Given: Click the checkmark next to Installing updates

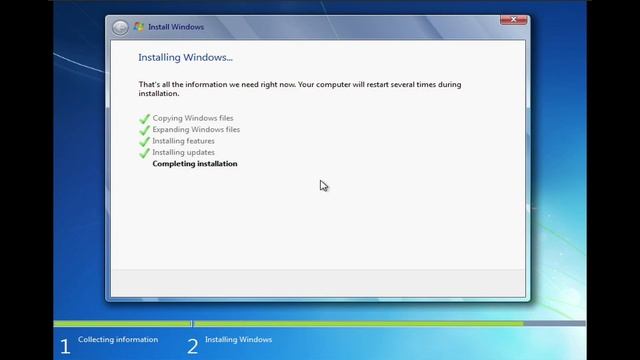Looking at the screenshot, I should 144,153.
